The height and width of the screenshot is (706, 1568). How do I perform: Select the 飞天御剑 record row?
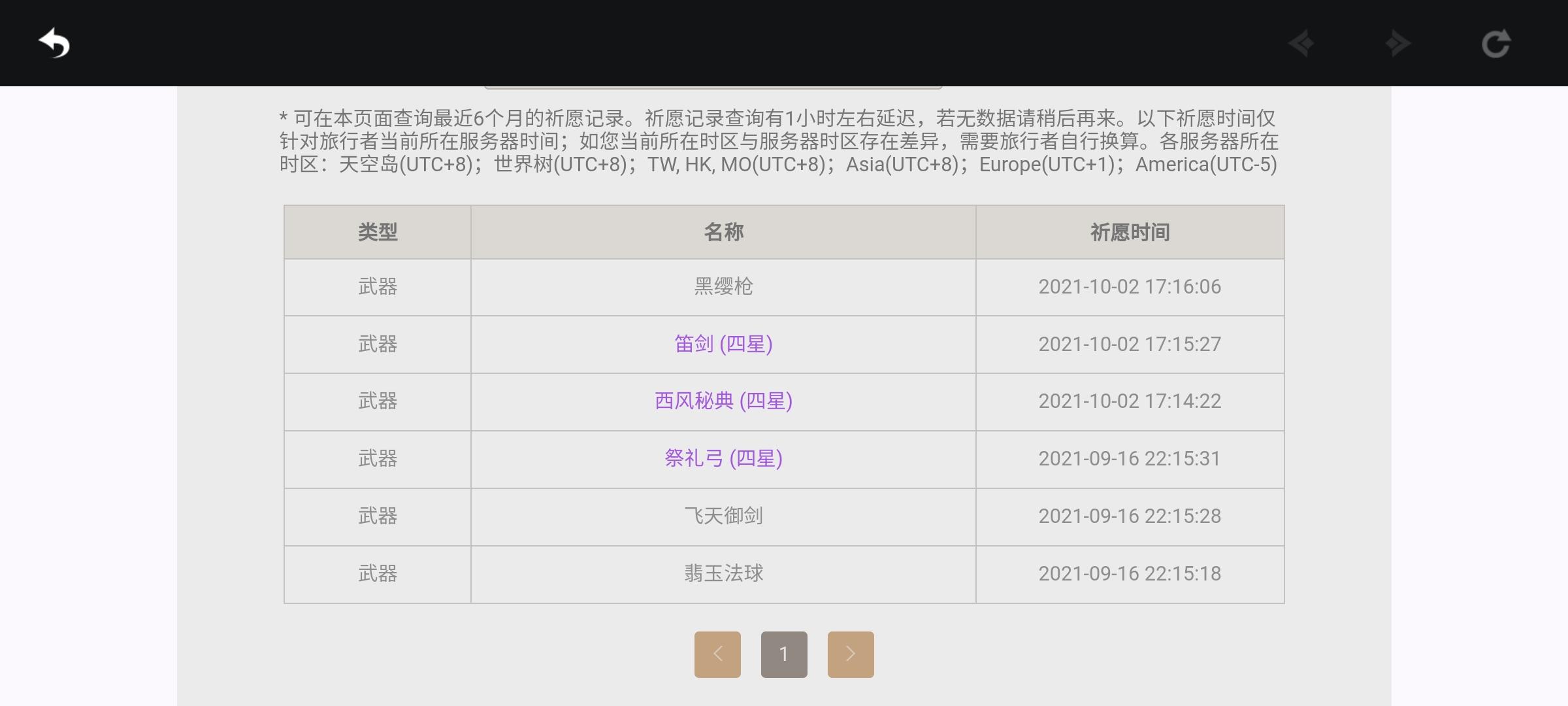click(723, 516)
